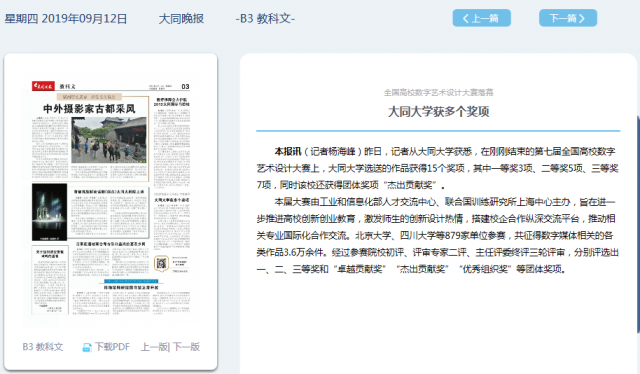Click the 大同晚报 newspaper name
The height and width of the screenshot is (374, 640).
click(181, 19)
